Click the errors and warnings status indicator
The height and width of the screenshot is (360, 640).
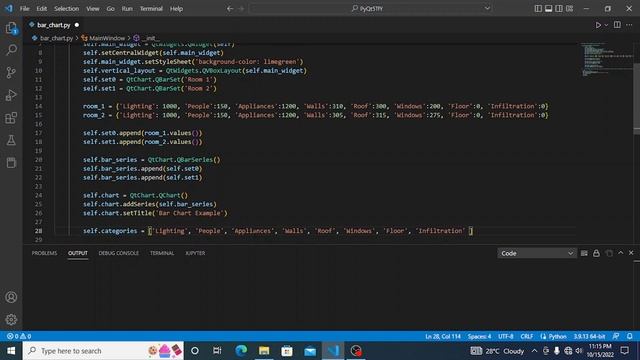(19, 336)
